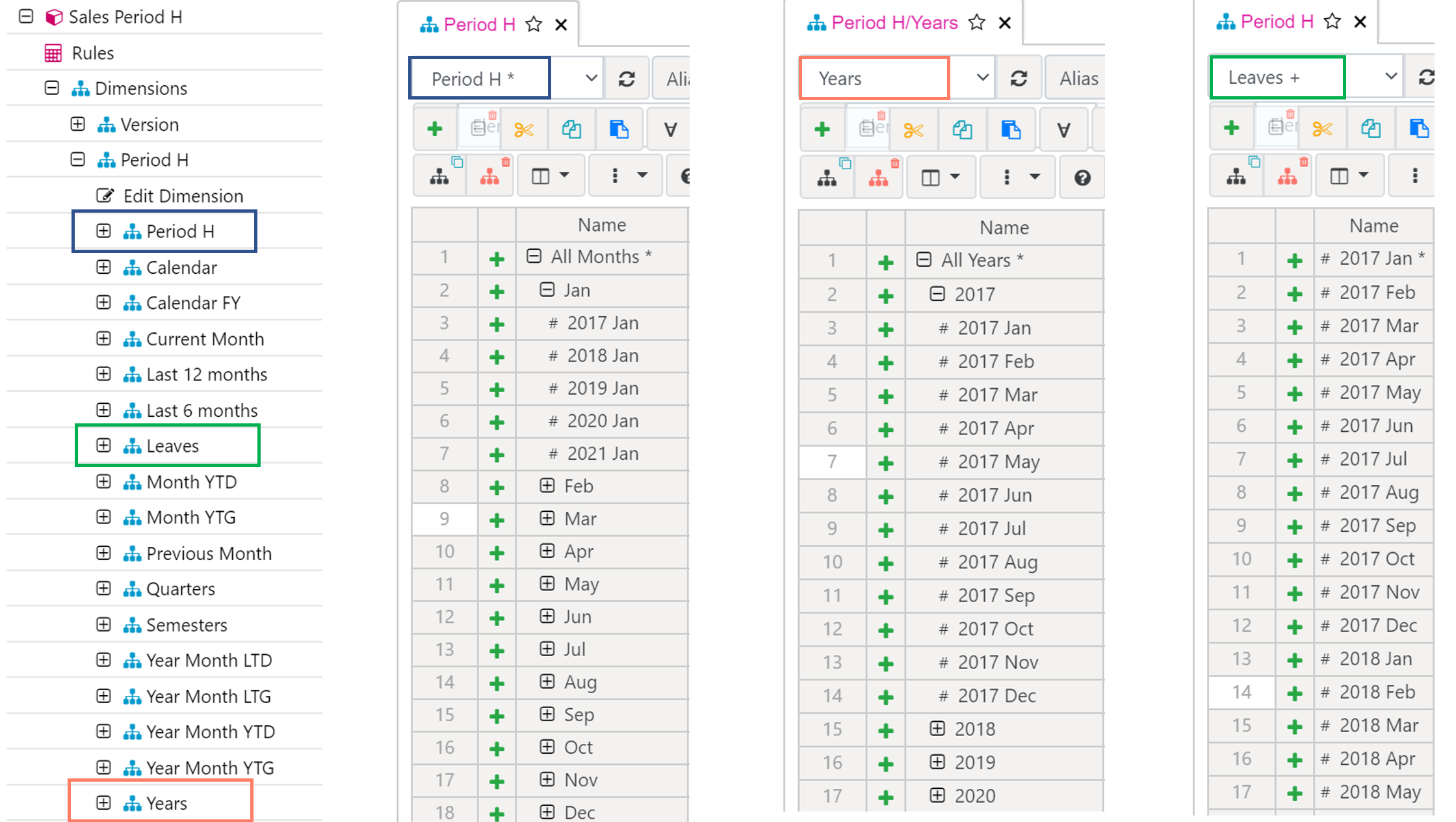Open the three-dots more options menu in the Years toolbar

[x=1007, y=178]
